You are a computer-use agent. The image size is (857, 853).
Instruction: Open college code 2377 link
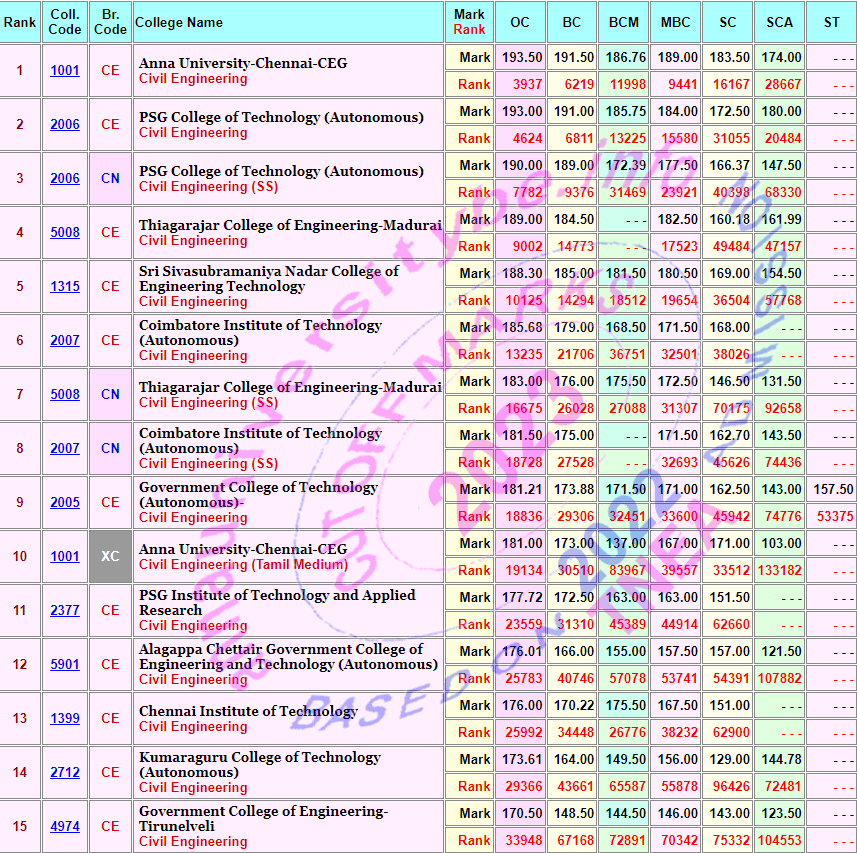(x=65, y=610)
